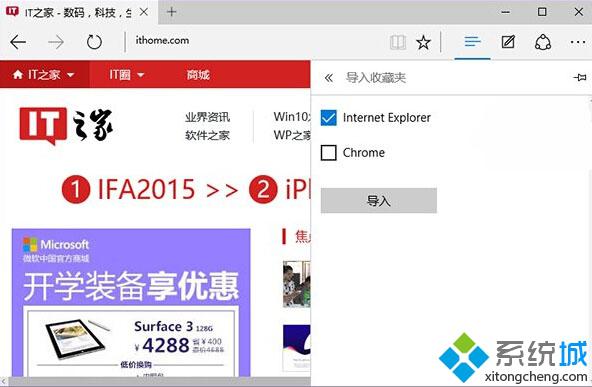Open the 商城 menu item
The height and width of the screenshot is (387, 592).
point(198,75)
